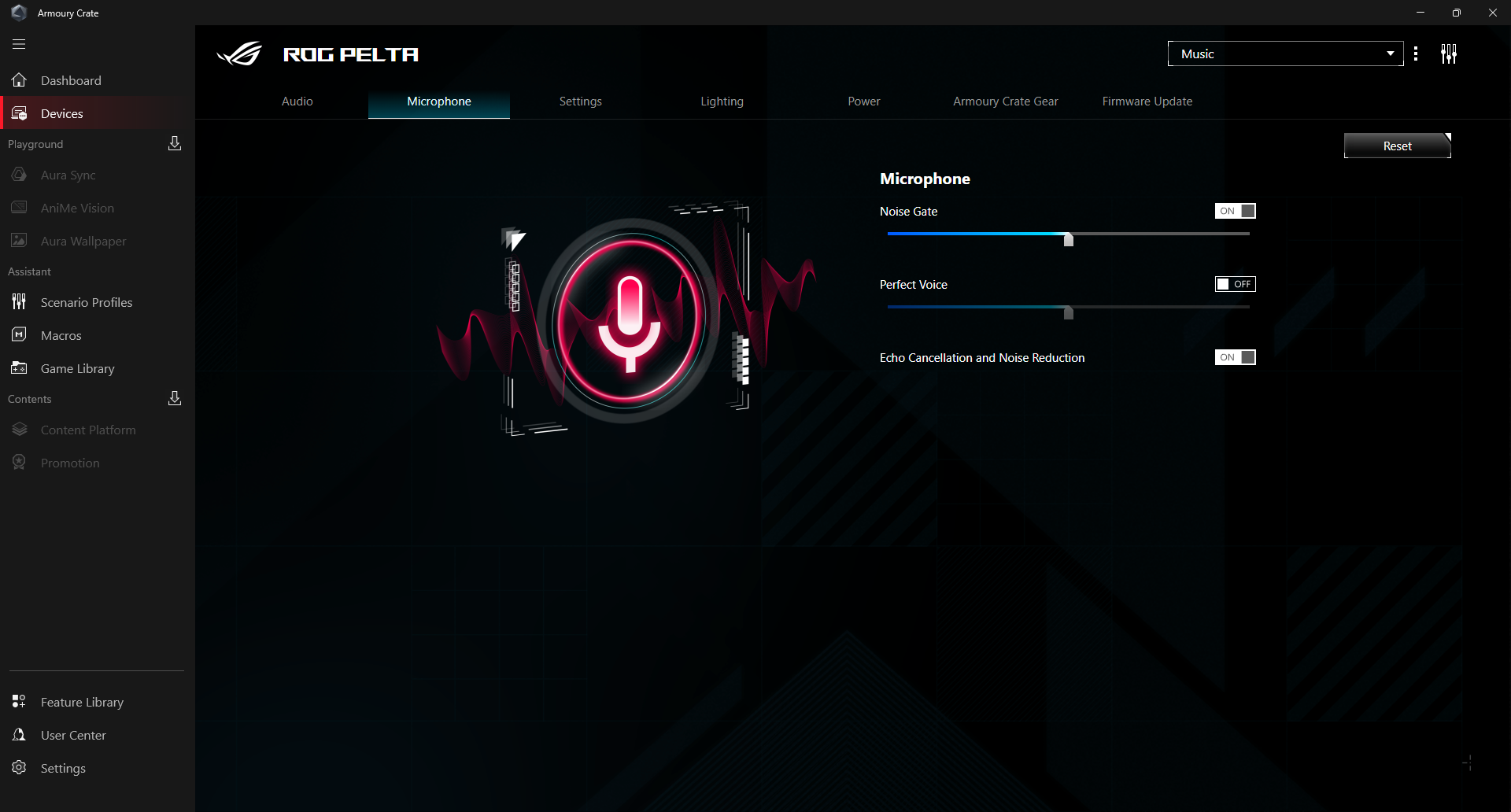
Task: Click the Settings gear icon in the sidebar
Action: 19,768
